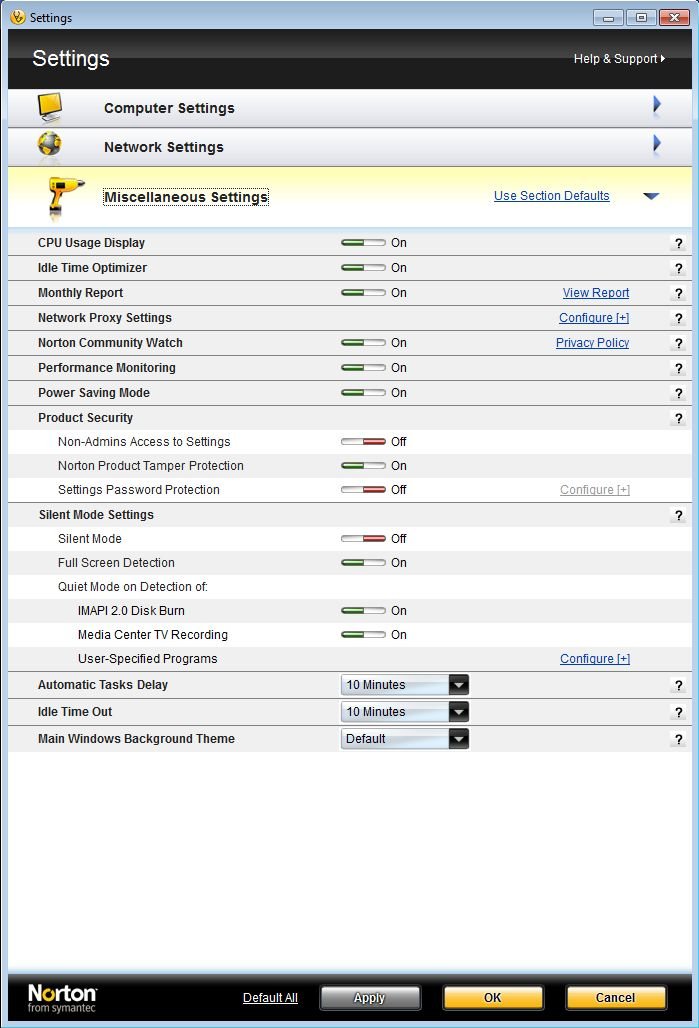Minimize the Settings window
Screen dimensions: 699x1028
[x=608, y=18]
